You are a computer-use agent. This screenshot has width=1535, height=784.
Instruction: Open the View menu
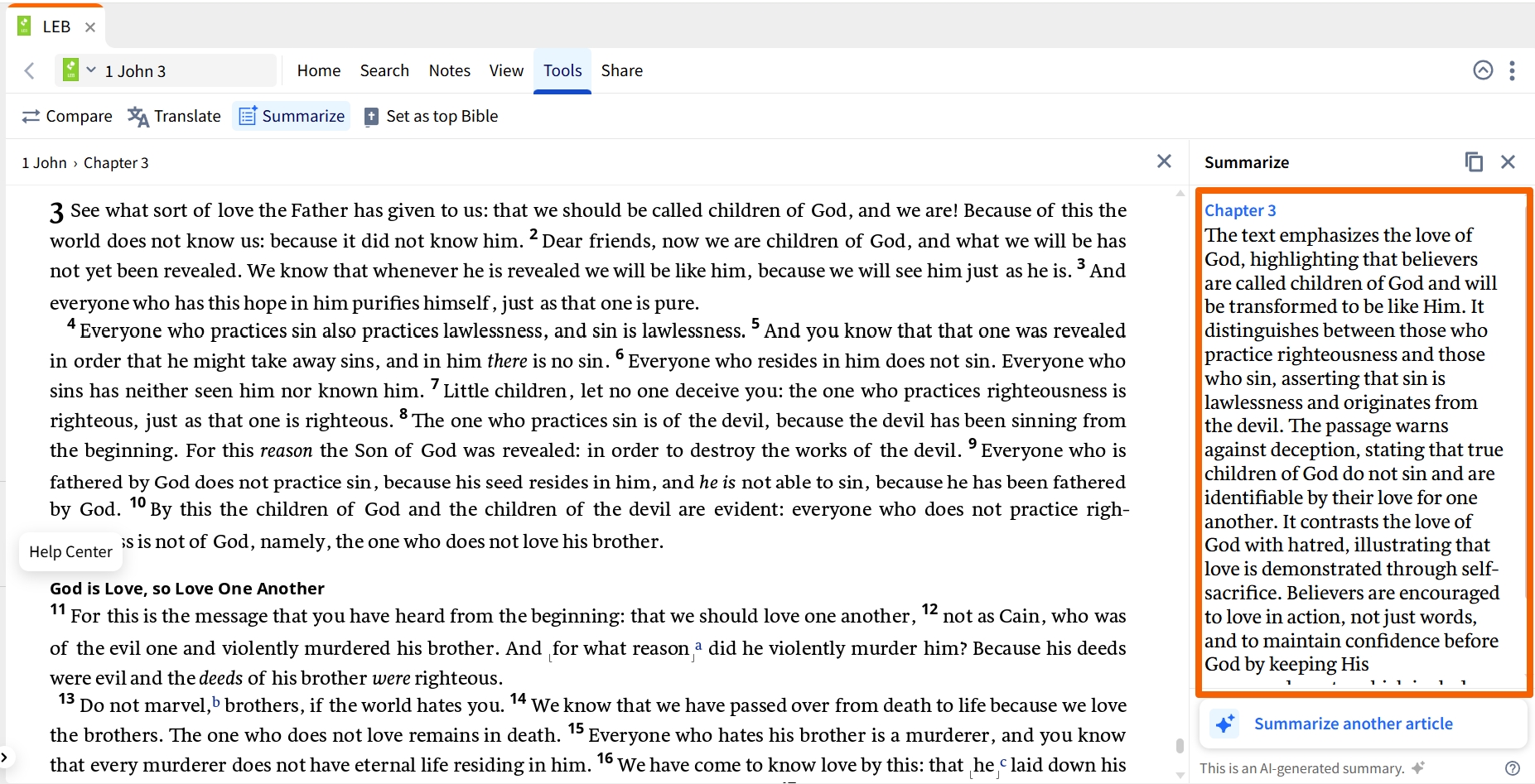tap(506, 71)
